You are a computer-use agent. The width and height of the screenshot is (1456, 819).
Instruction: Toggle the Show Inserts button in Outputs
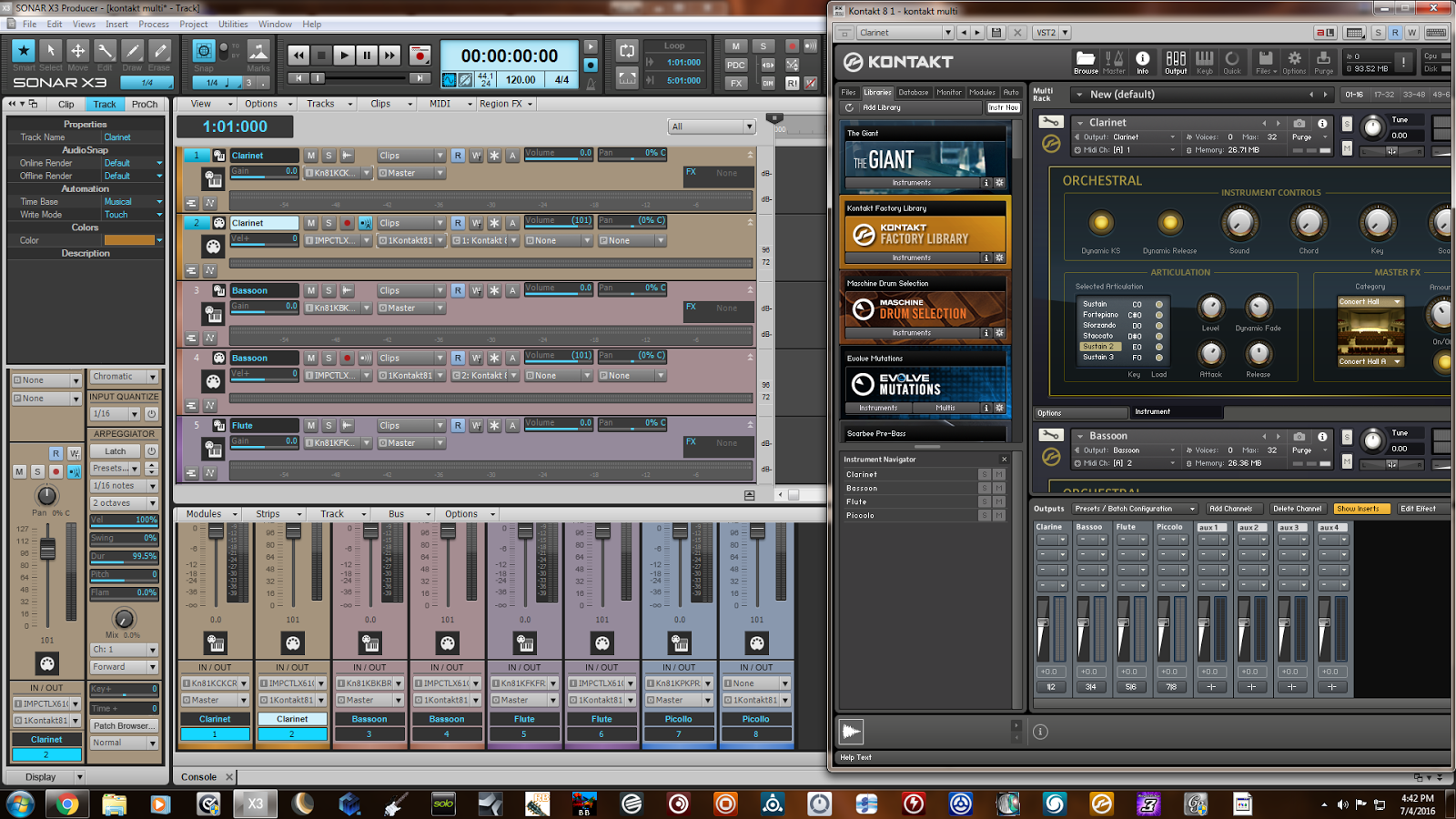tap(1362, 509)
